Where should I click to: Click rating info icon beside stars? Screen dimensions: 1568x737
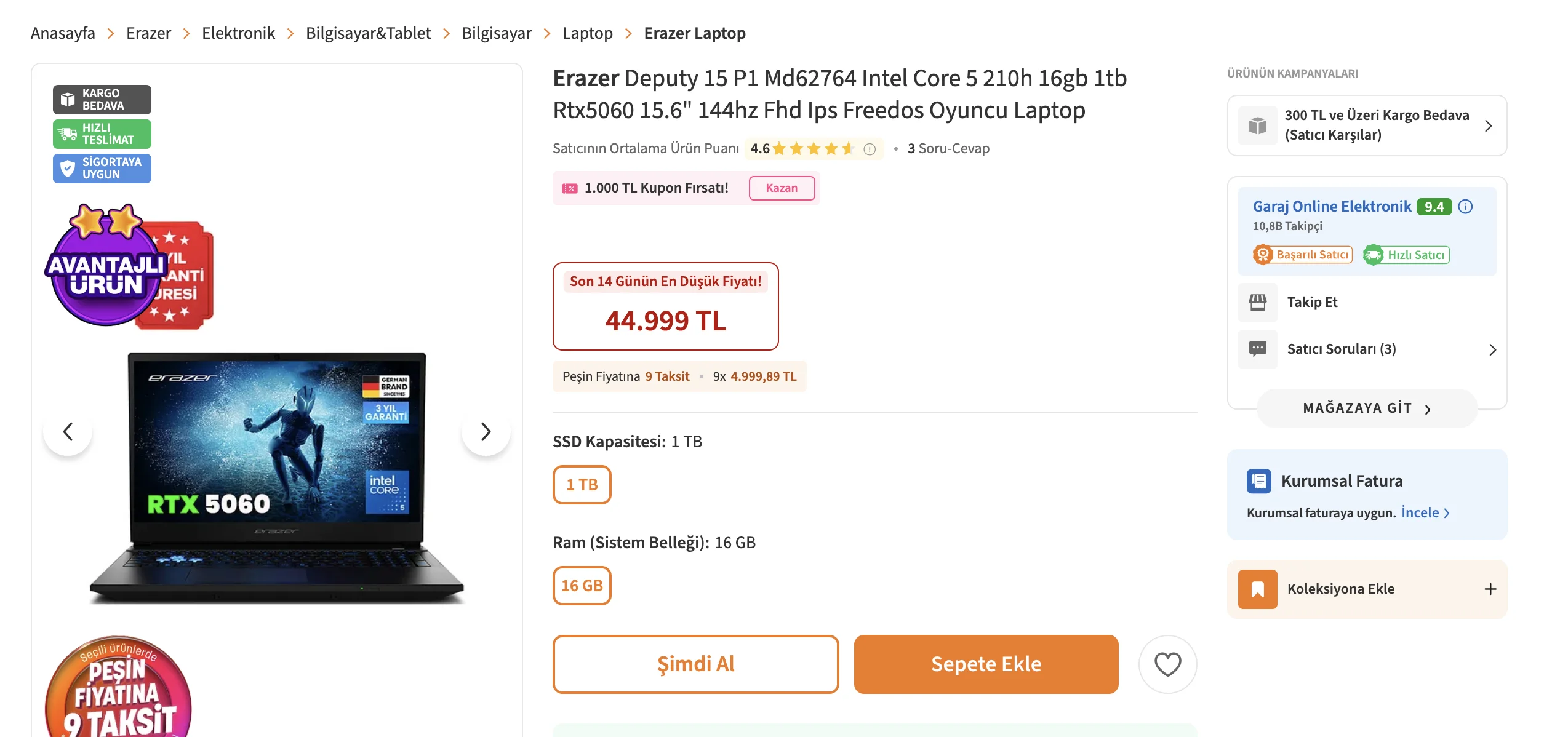870,149
